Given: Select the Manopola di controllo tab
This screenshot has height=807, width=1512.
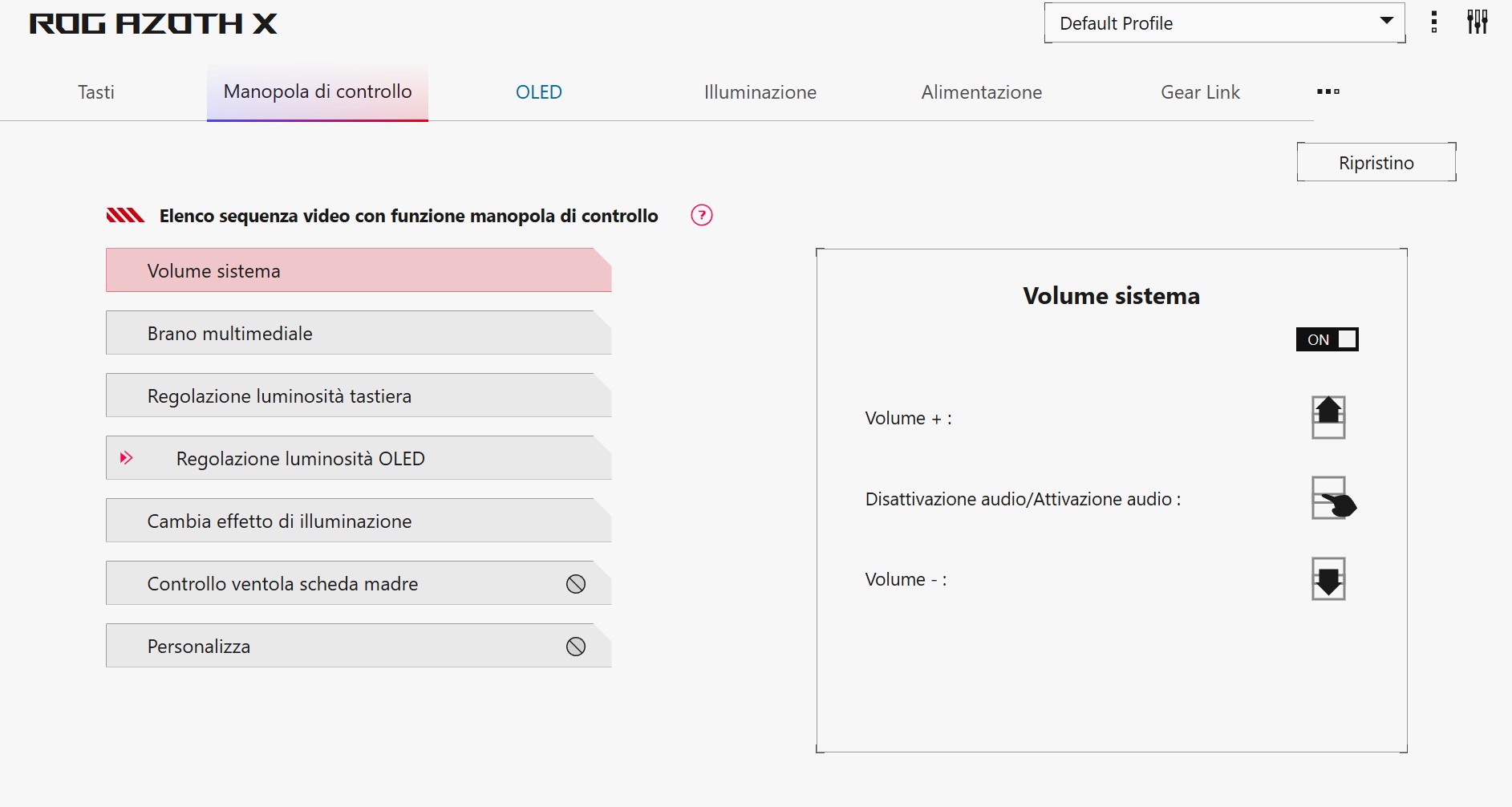Looking at the screenshot, I should coord(318,92).
